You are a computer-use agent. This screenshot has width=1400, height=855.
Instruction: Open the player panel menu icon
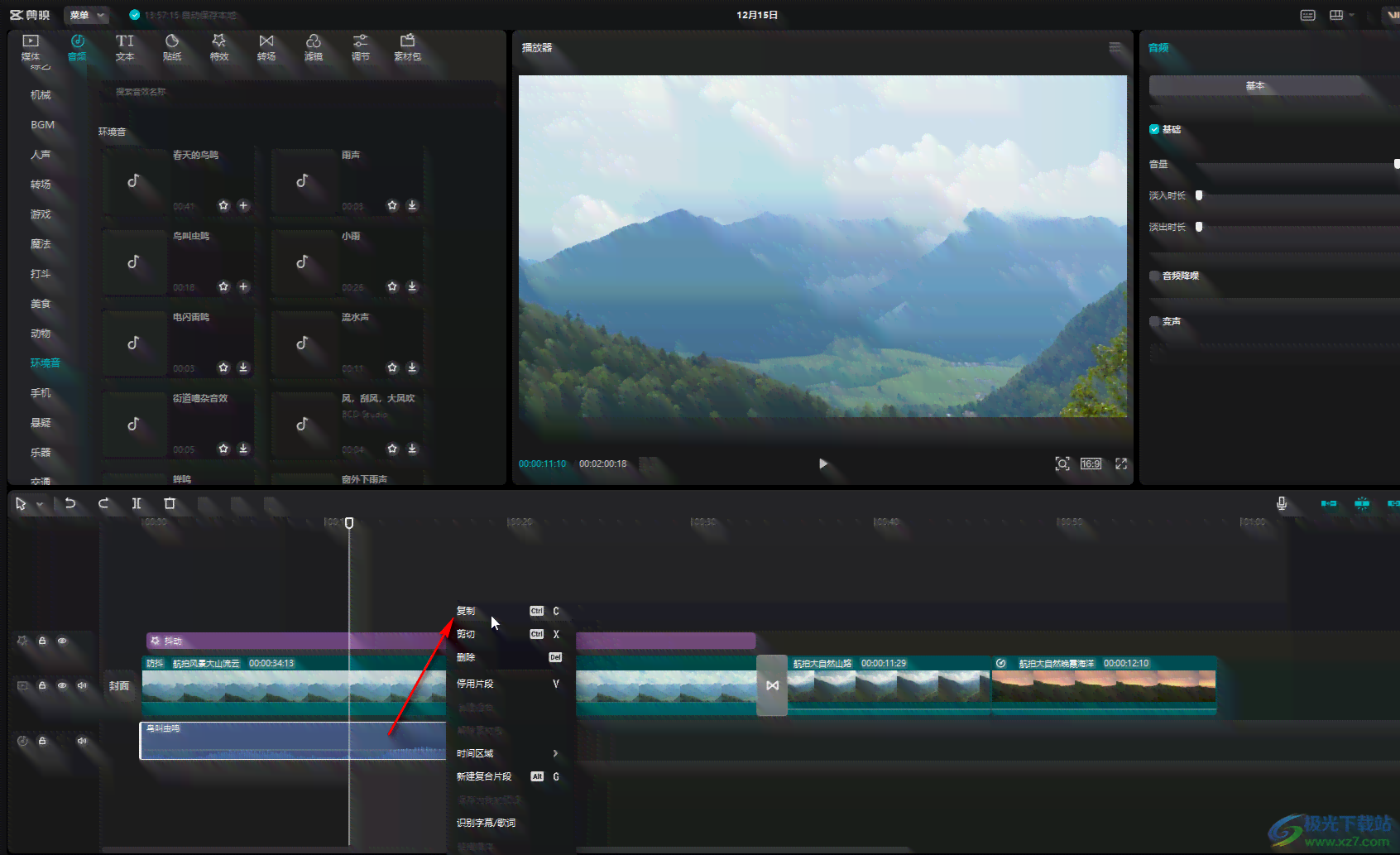[x=1115, y=48]
